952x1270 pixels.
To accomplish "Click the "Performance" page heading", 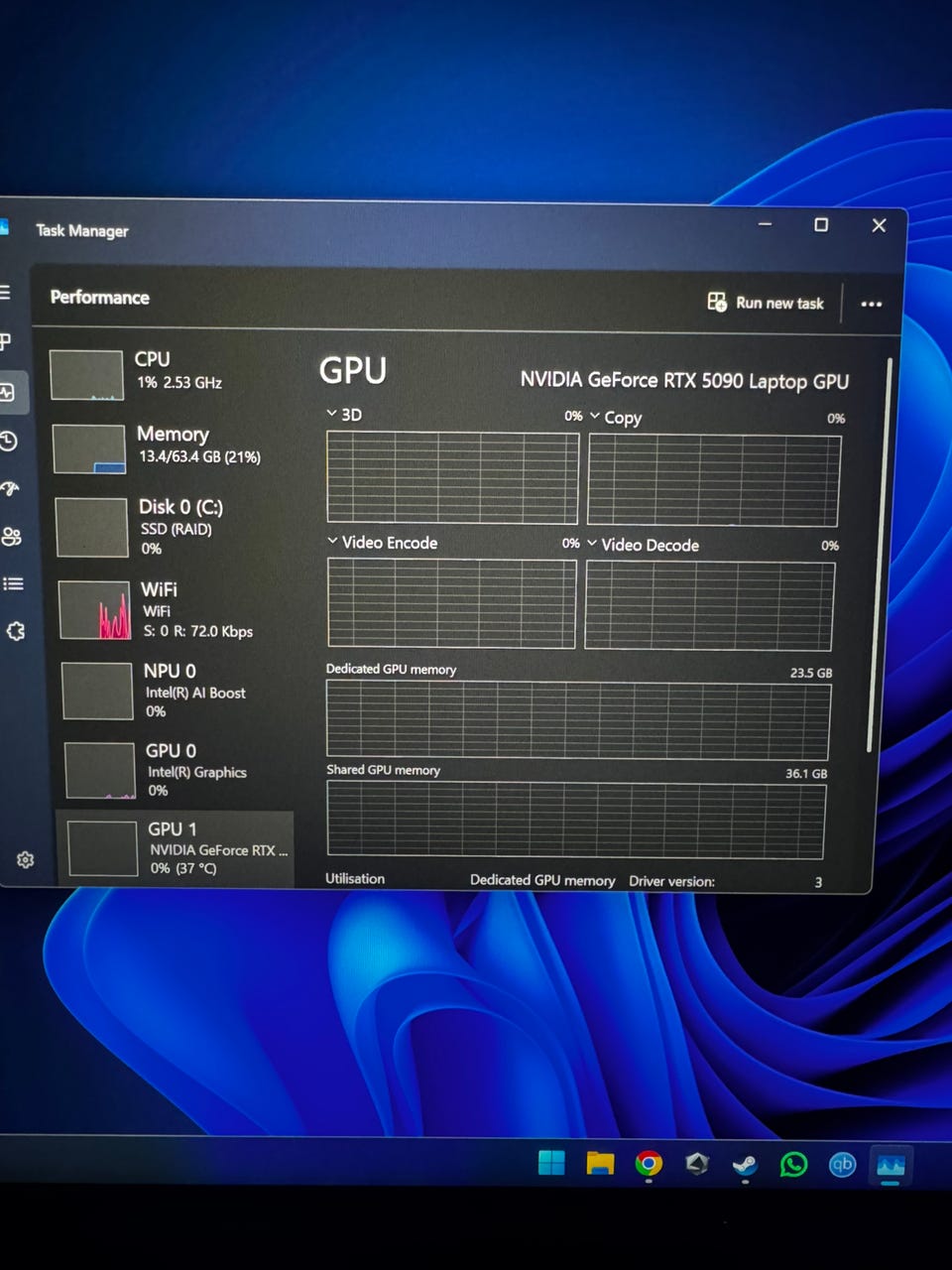I will (x=99, y=297).
